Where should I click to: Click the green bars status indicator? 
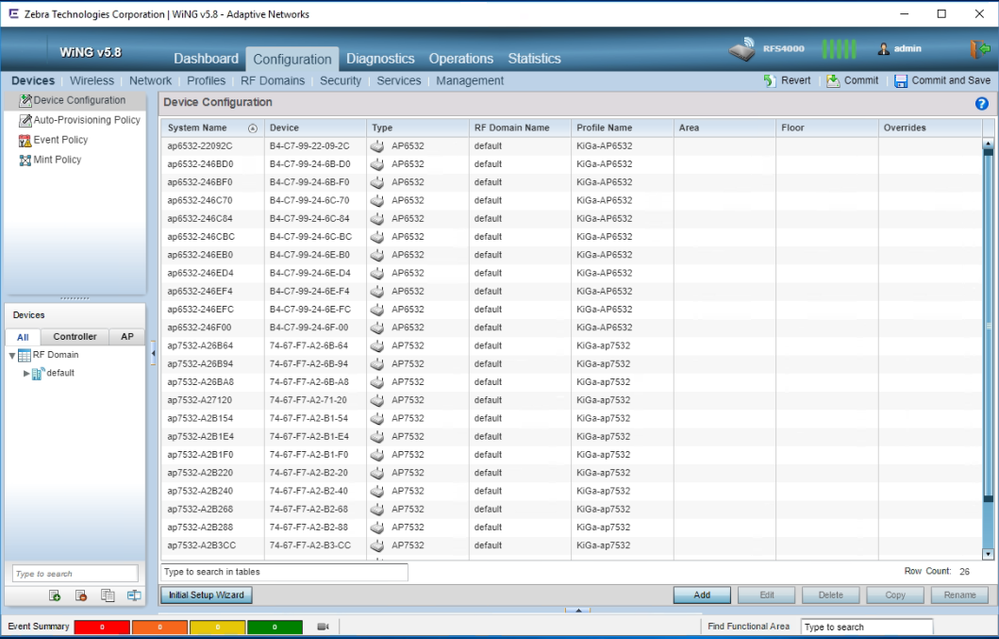pyautogui.click(x=838, y=49)
